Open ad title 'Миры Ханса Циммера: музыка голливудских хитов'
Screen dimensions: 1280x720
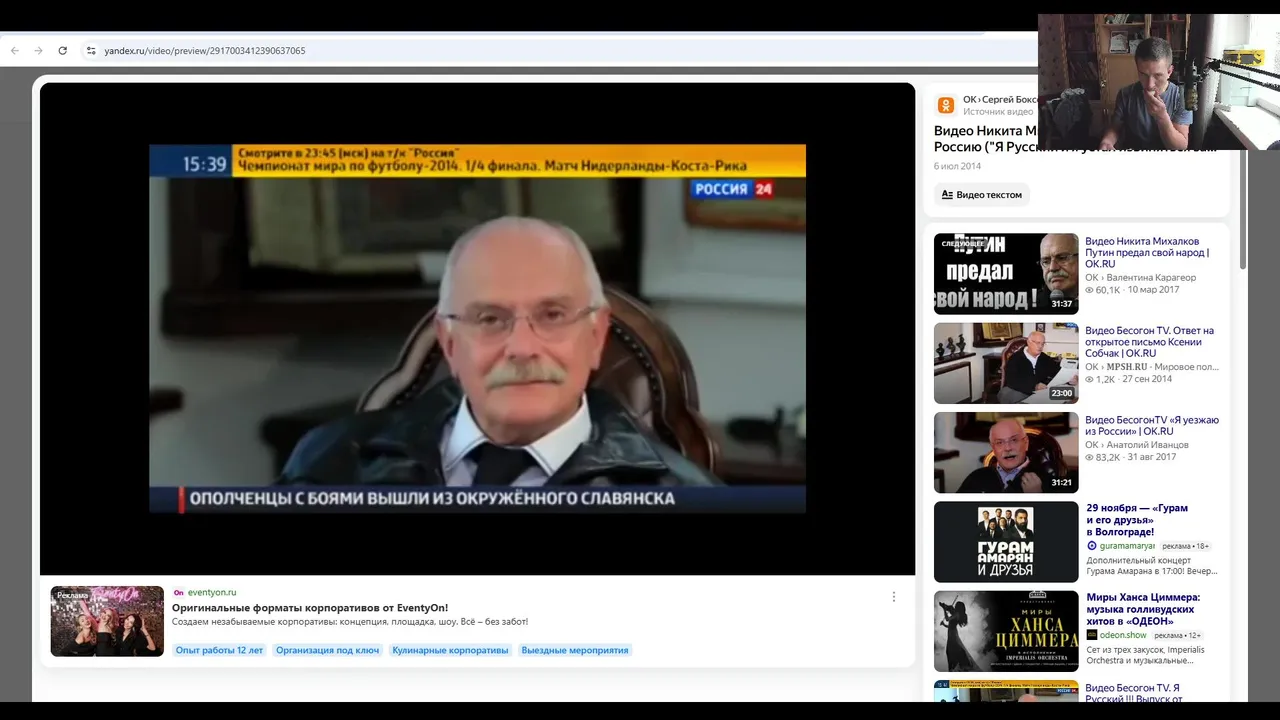pyautogui.click(x=1143, y=609)
